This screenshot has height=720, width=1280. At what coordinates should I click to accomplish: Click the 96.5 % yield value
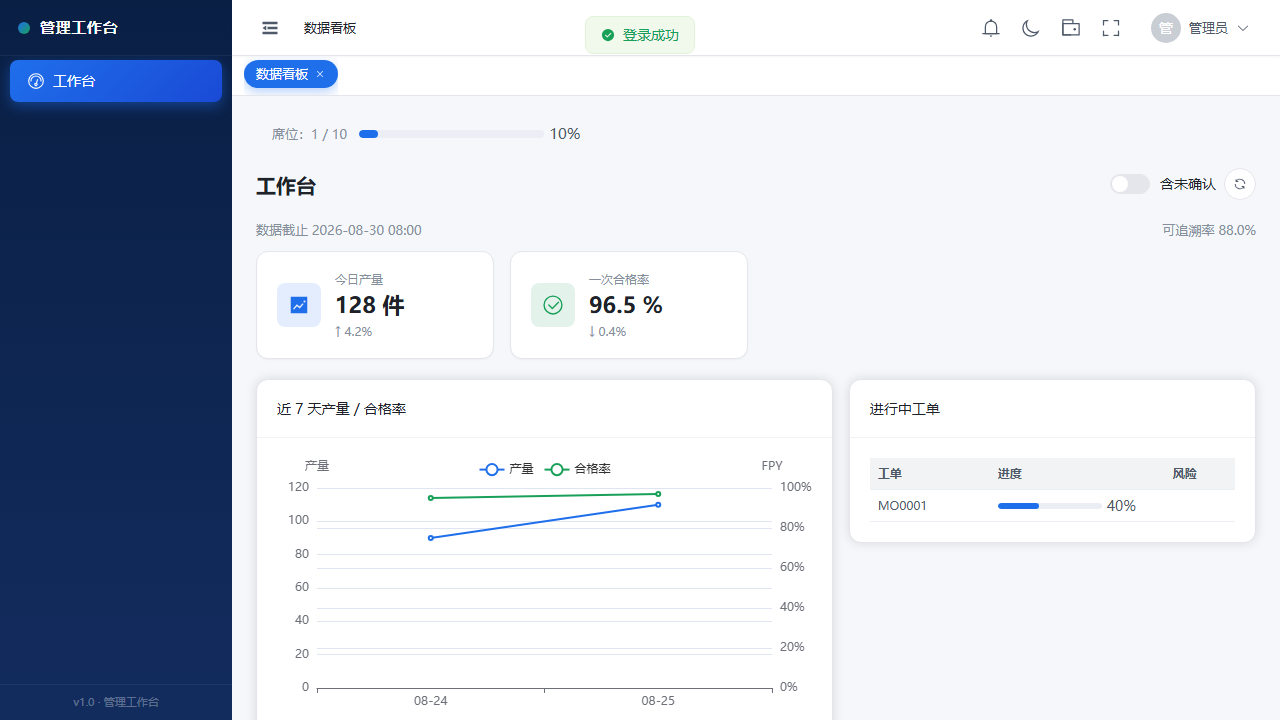click(626, 305)
